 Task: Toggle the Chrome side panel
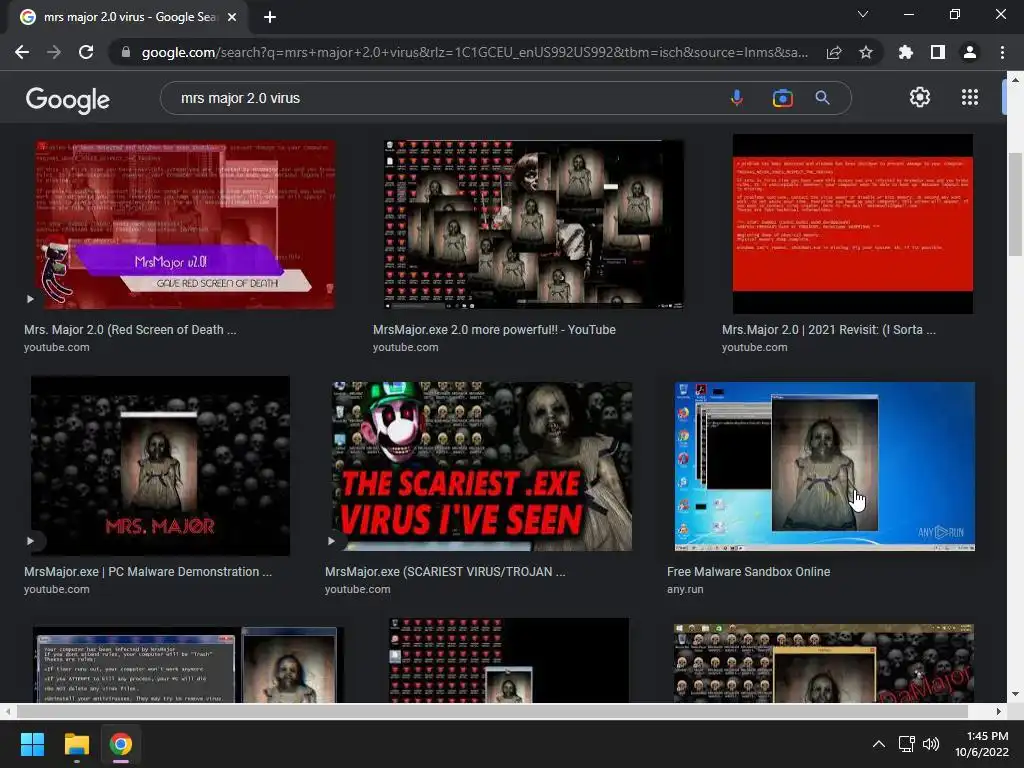pyautogui.click(x=938, y=52)
